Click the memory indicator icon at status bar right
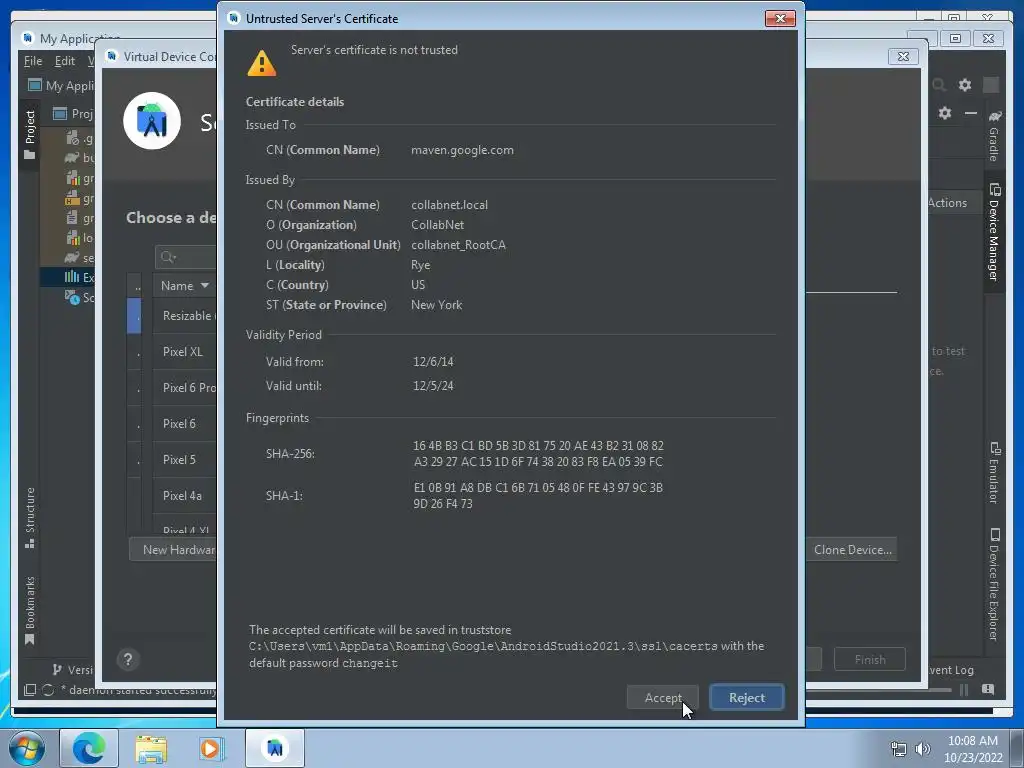The image size is (1024, 768). tap(988, 690)
